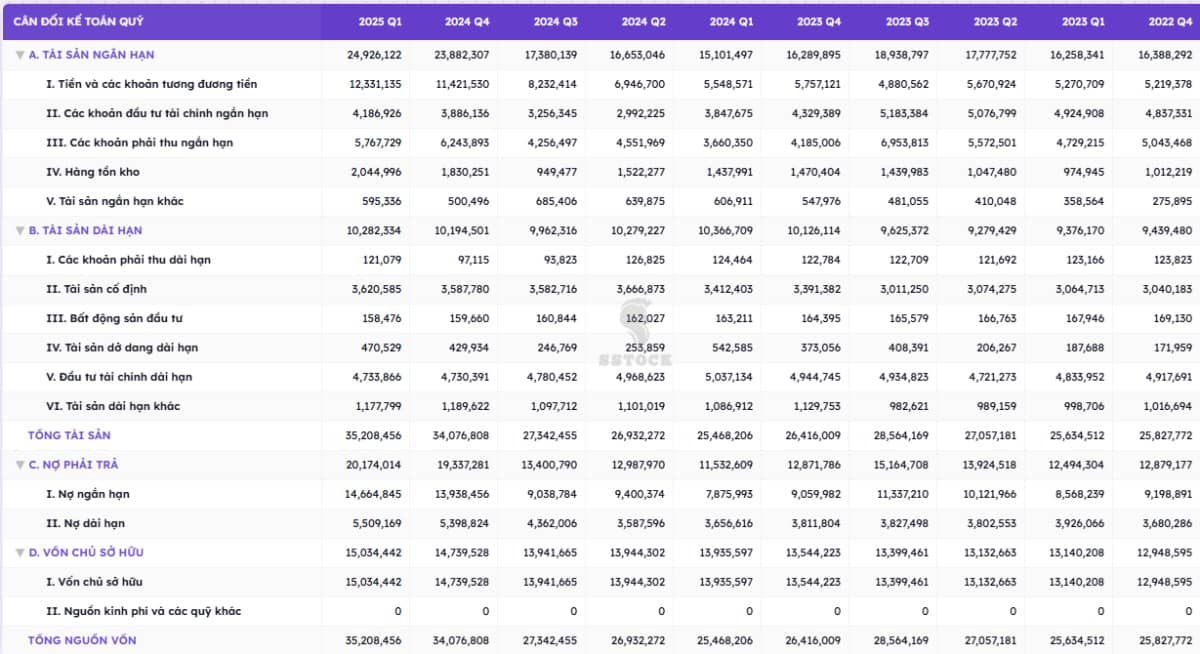Collapse the C. NỢ PHẢI TRẢ section
This screenshot has width=1200, height=654.
point(20,465)
